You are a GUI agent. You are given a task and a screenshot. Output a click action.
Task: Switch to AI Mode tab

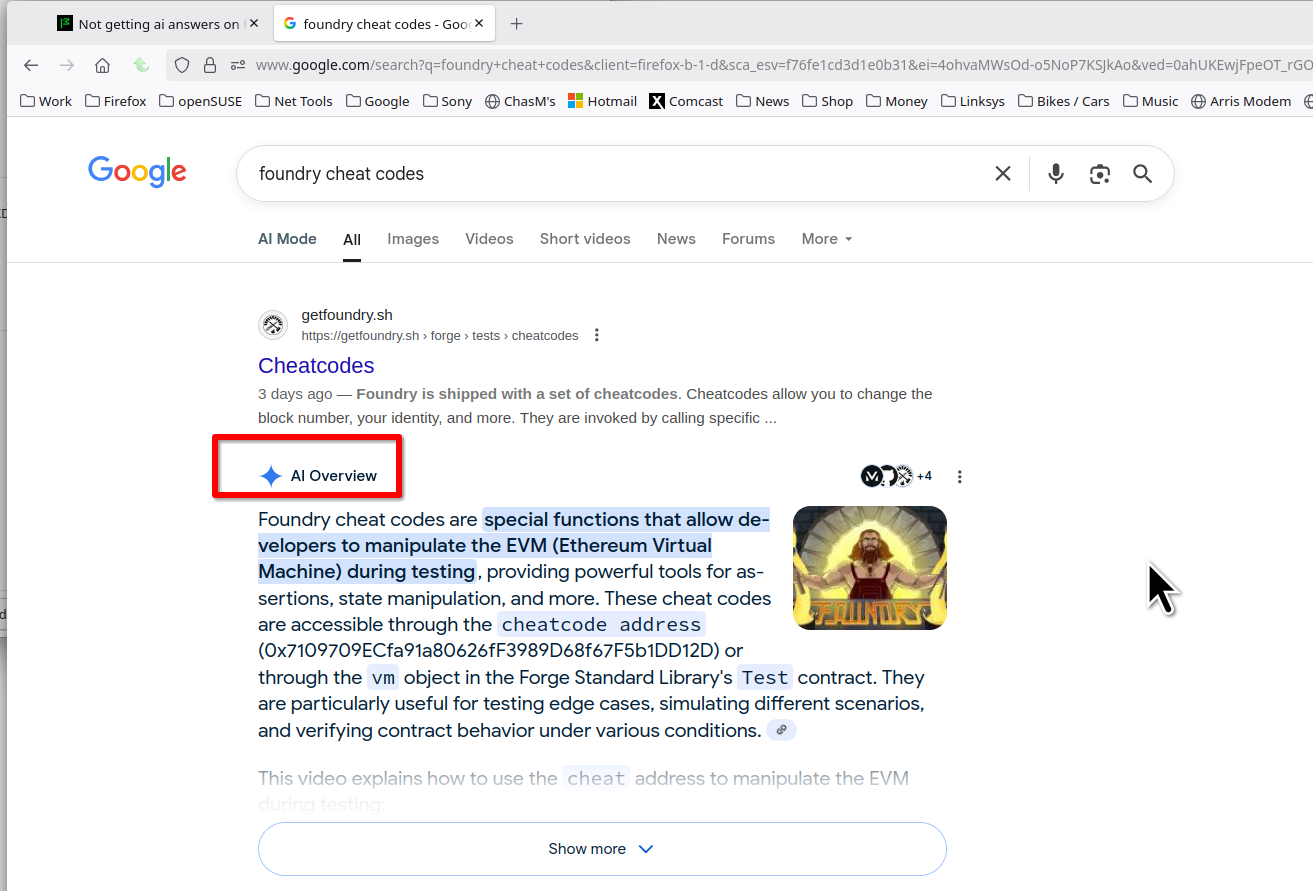[287, 239]
